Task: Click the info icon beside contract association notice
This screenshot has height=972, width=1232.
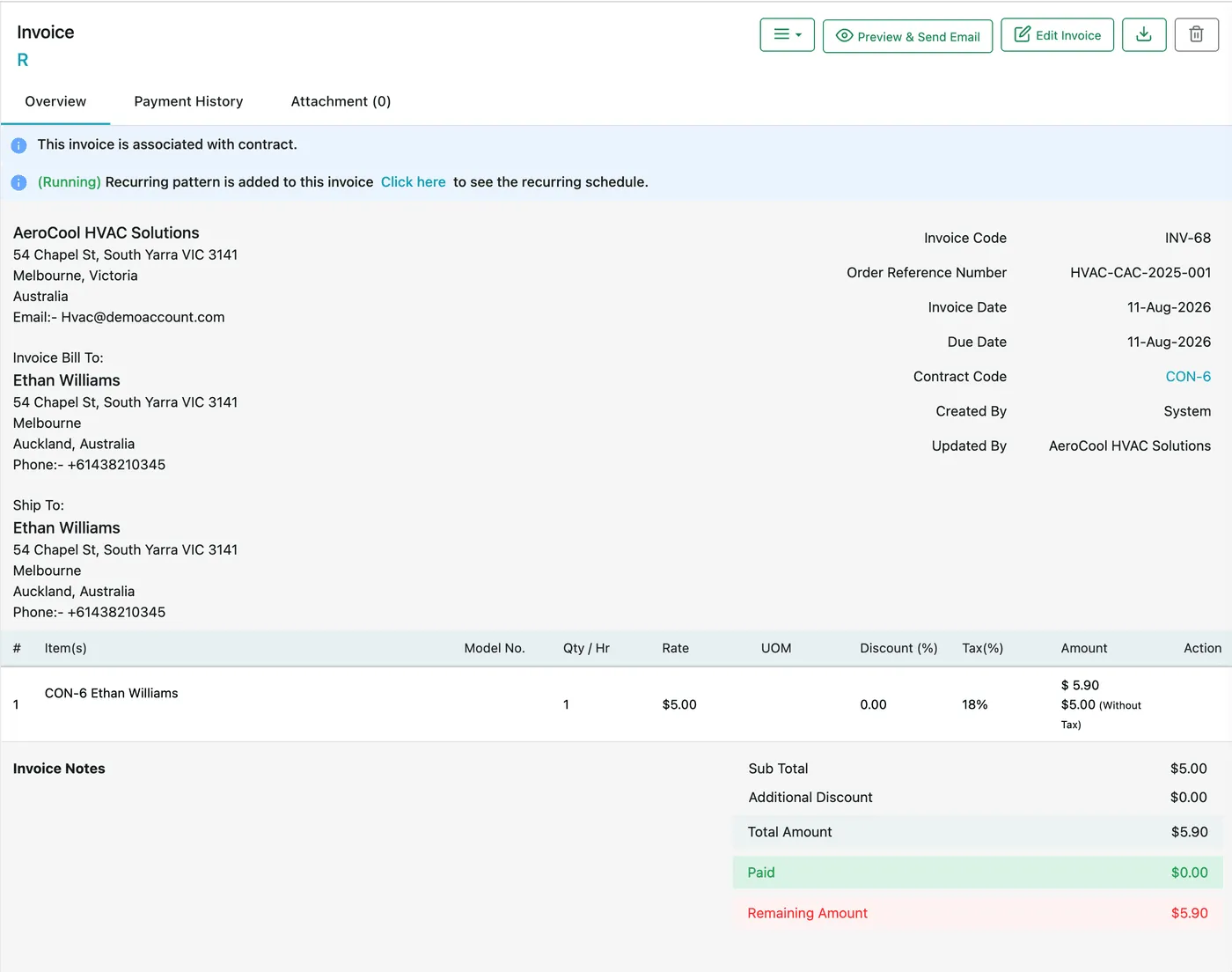Action: (x=18, y=145)
